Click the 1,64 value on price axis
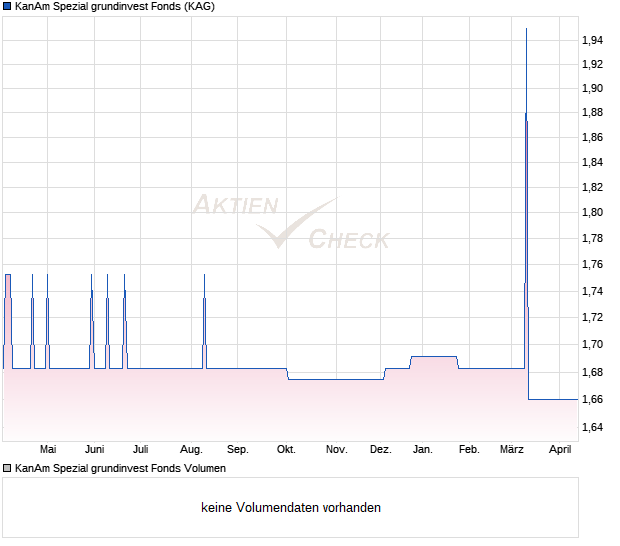 (592, 428)
